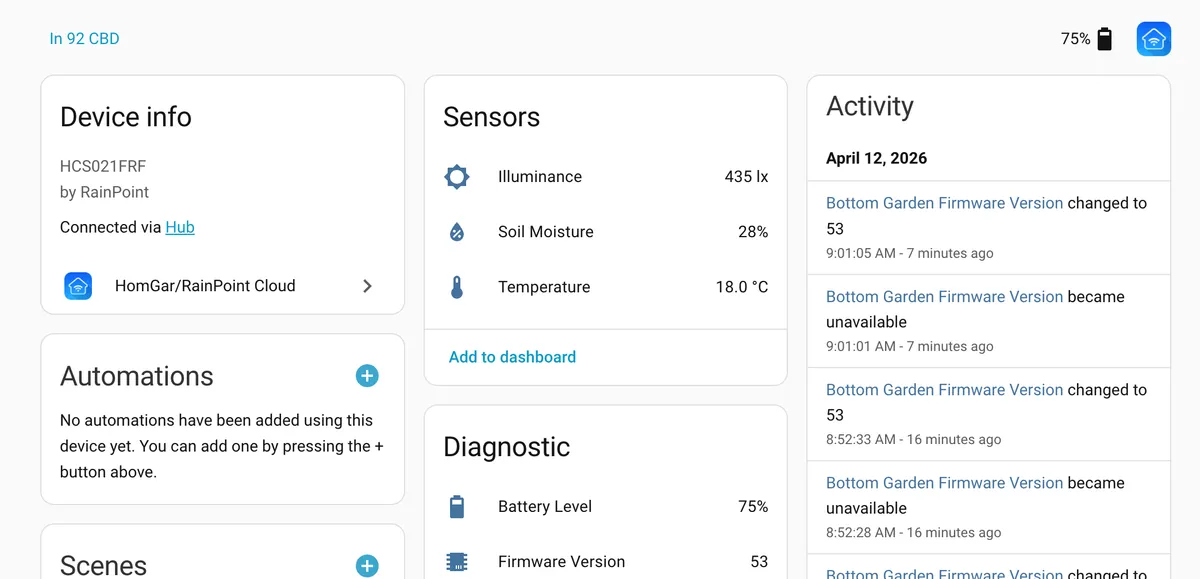Click the "9:01:05 AM - 7 minutes ago" timestamp
The width and height of the screenshot is (1200, 579).
(910, 253)
